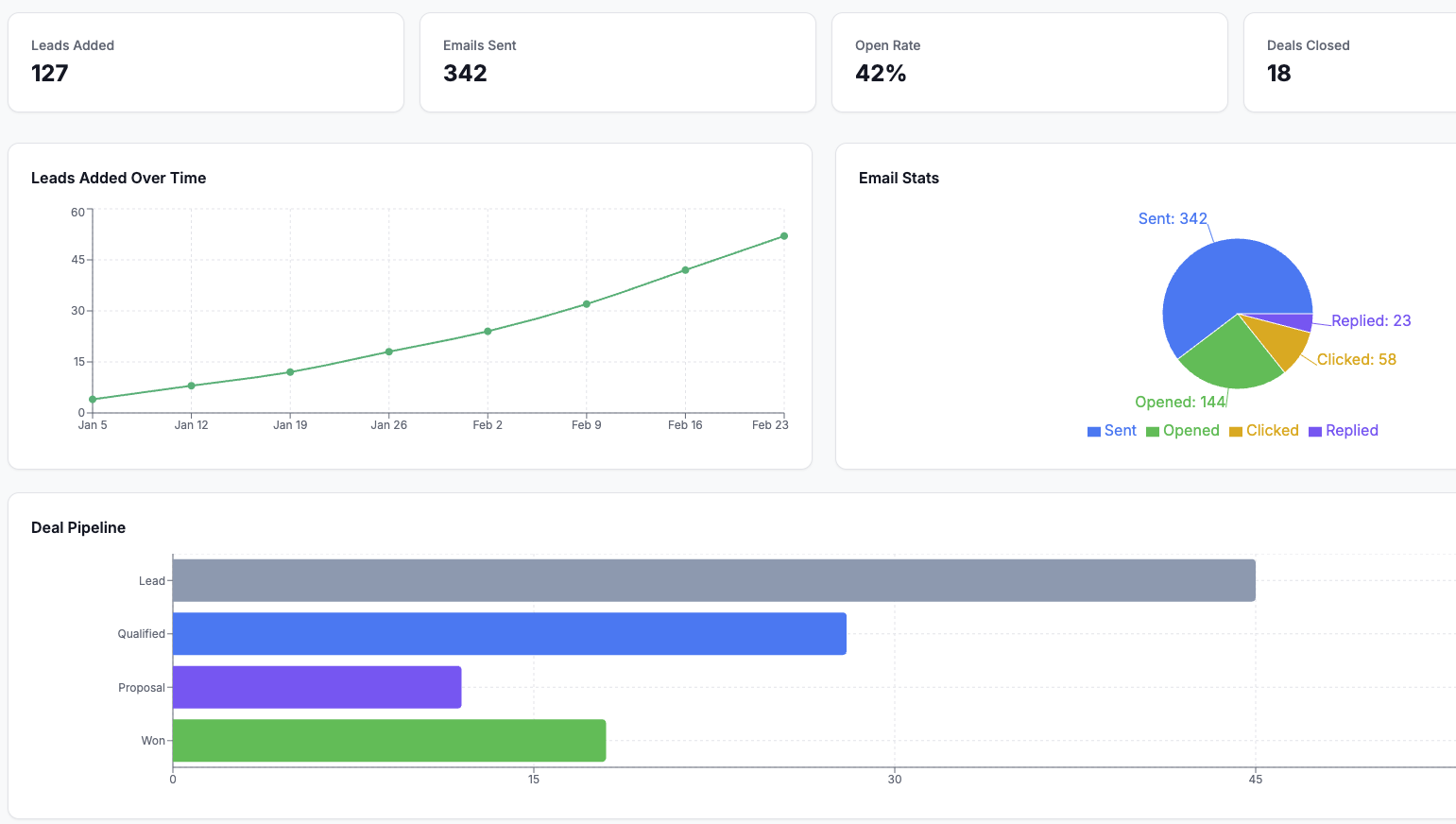Image resolution: width=1456 pixels, height=824 pixels.
Task: Click the green Opened pie slice
Action: pyautogui.click(x=1228, y=359)
